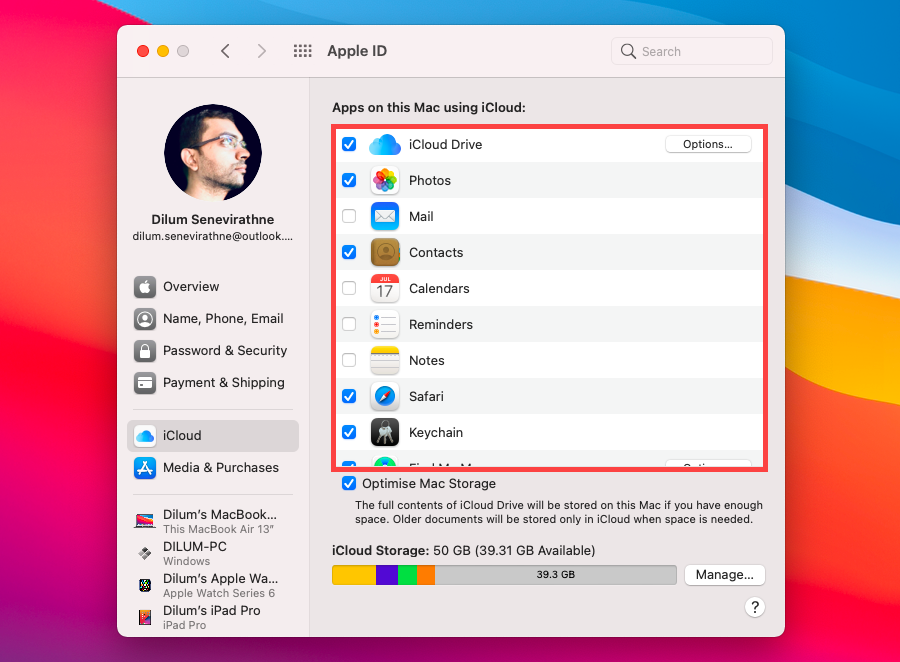This screenshot has width=900, height=662.
Task: Click the Safari app icon
Action: 384,396
